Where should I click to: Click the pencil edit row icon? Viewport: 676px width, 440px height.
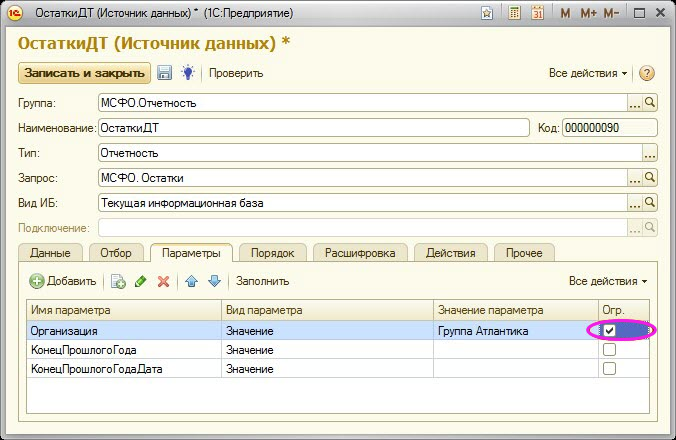[141, 281]
